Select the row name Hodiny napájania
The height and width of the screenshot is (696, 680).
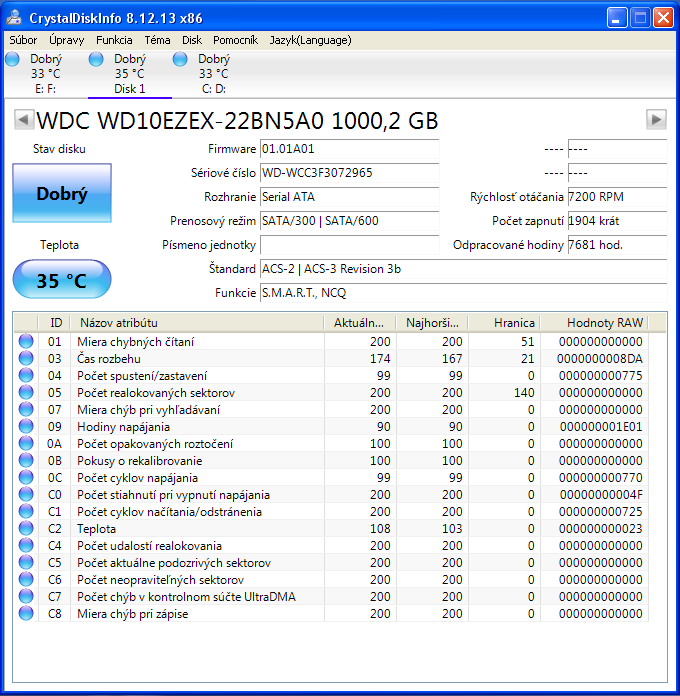click(123, 427)
